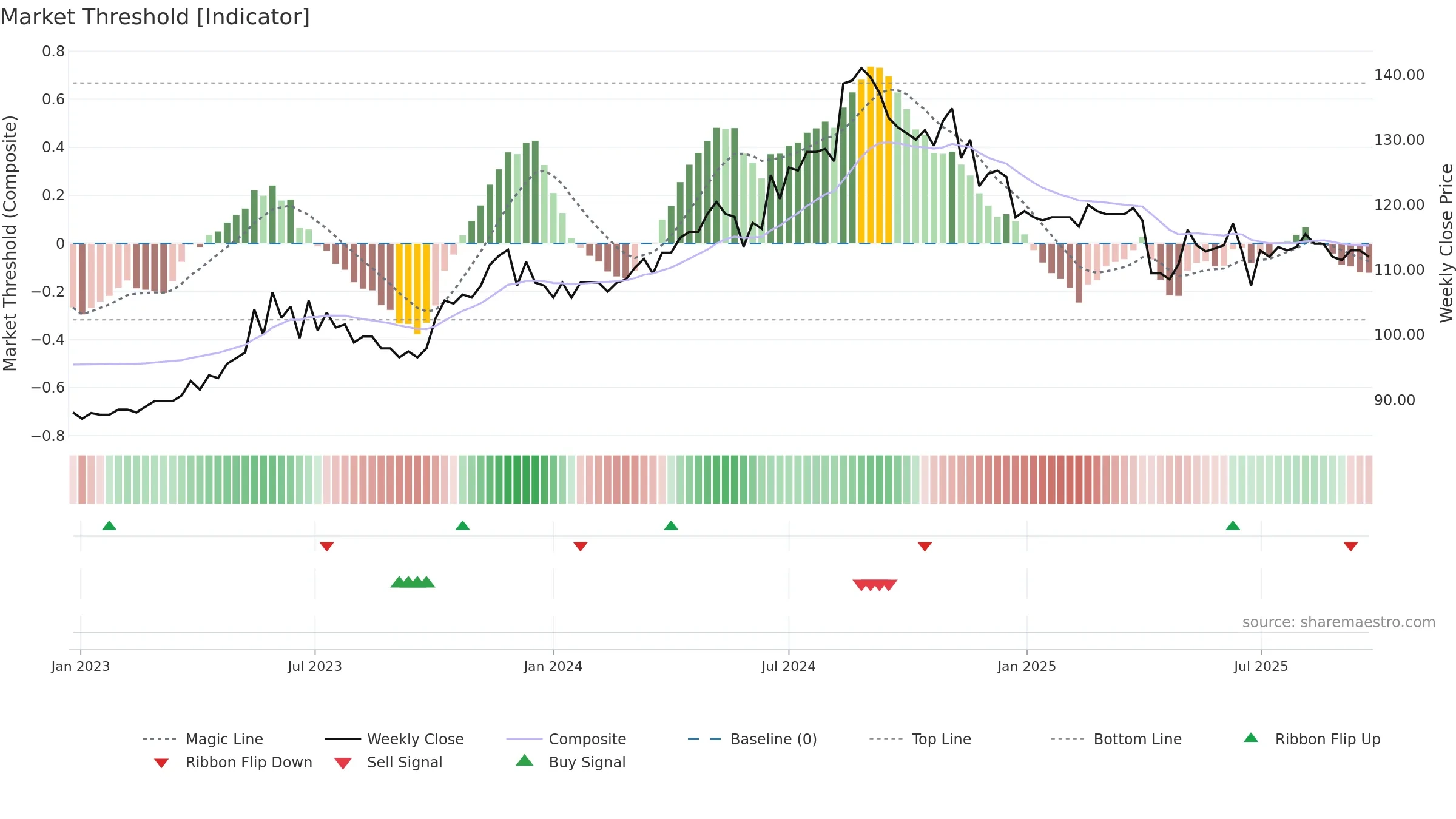Click the −0.4 left axis tick label

coord(48,340)
